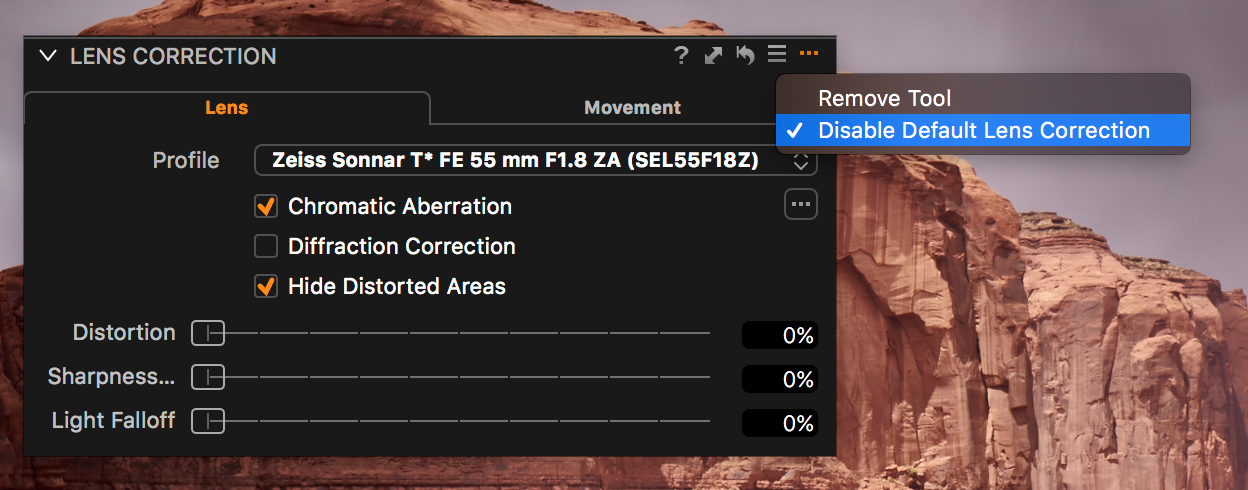The image size is (1248, 490).
Task: Toggle the Chromatic Aberration checkbox
Action: point(266,207)
